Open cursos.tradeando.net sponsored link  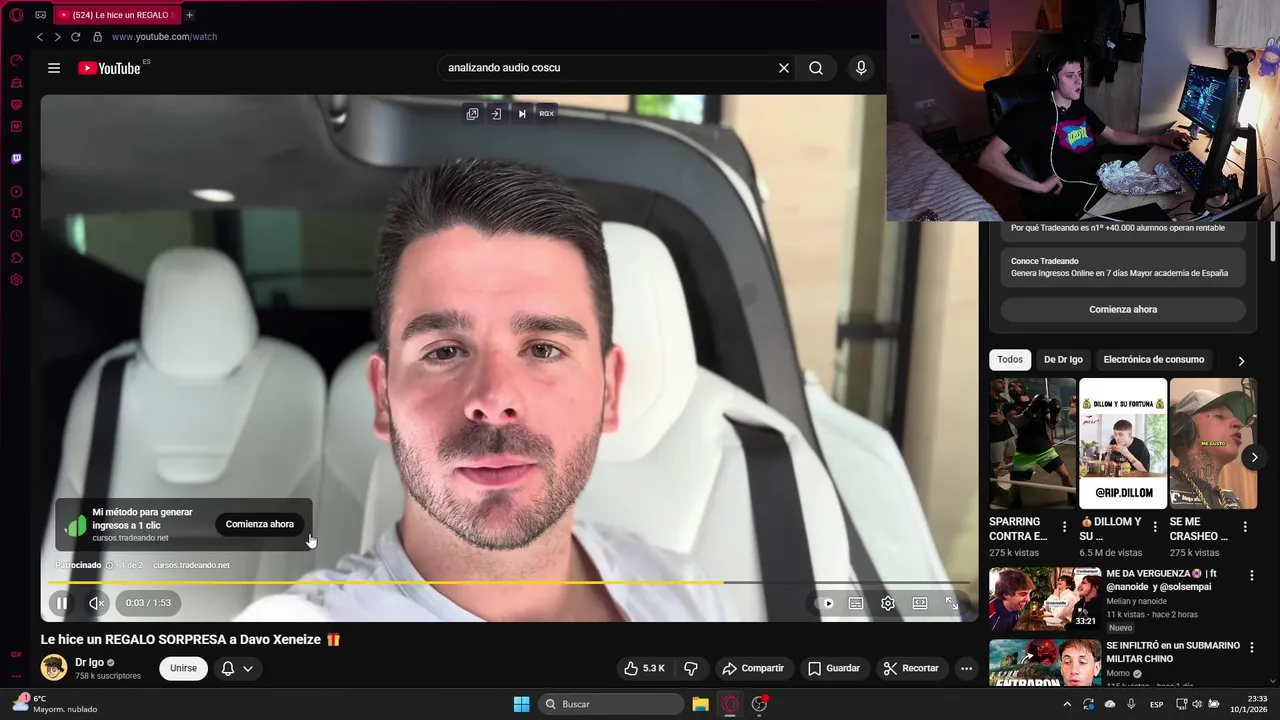point(191,565)
